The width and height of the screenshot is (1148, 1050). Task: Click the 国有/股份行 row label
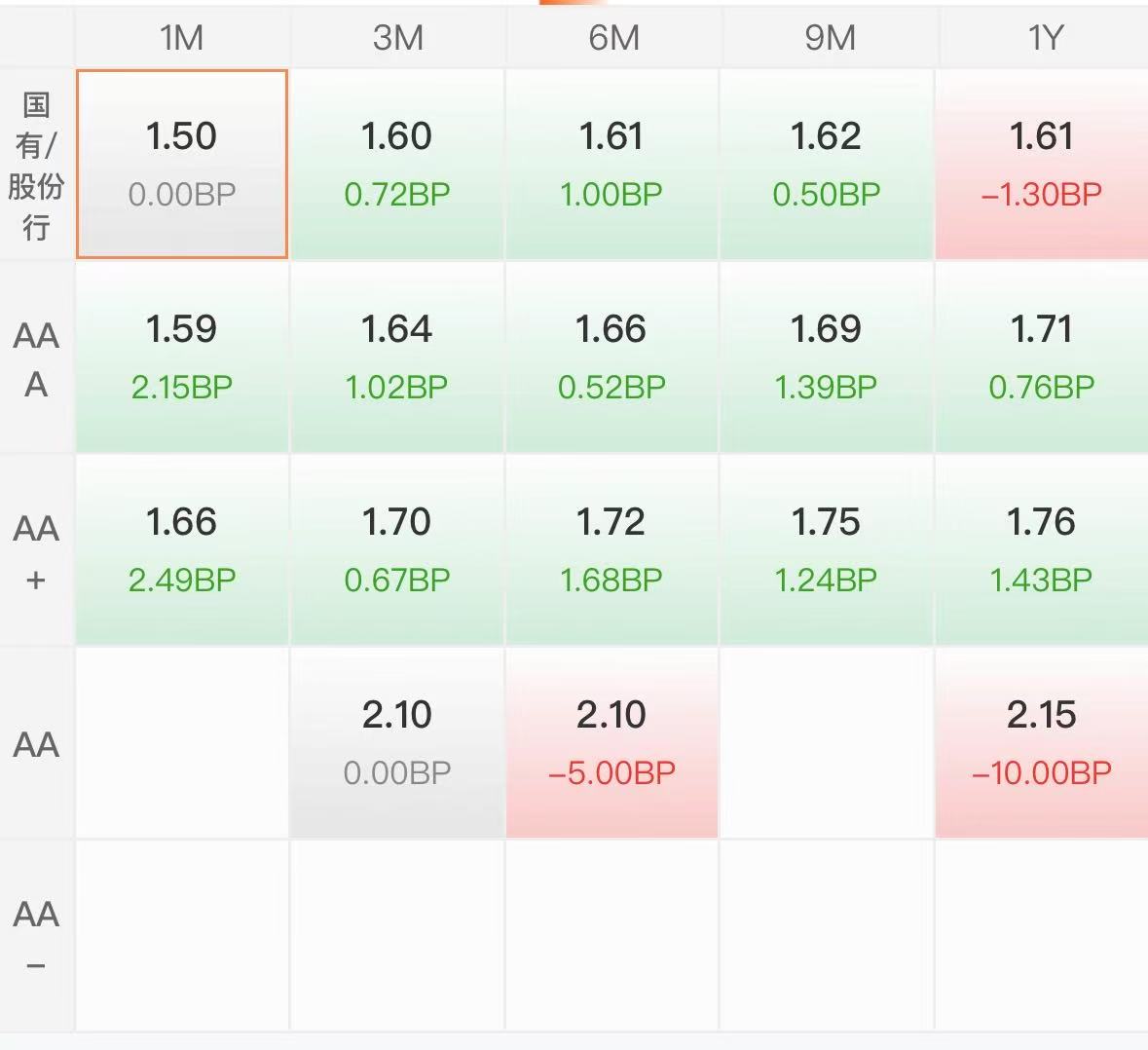(x=37, y=166)
